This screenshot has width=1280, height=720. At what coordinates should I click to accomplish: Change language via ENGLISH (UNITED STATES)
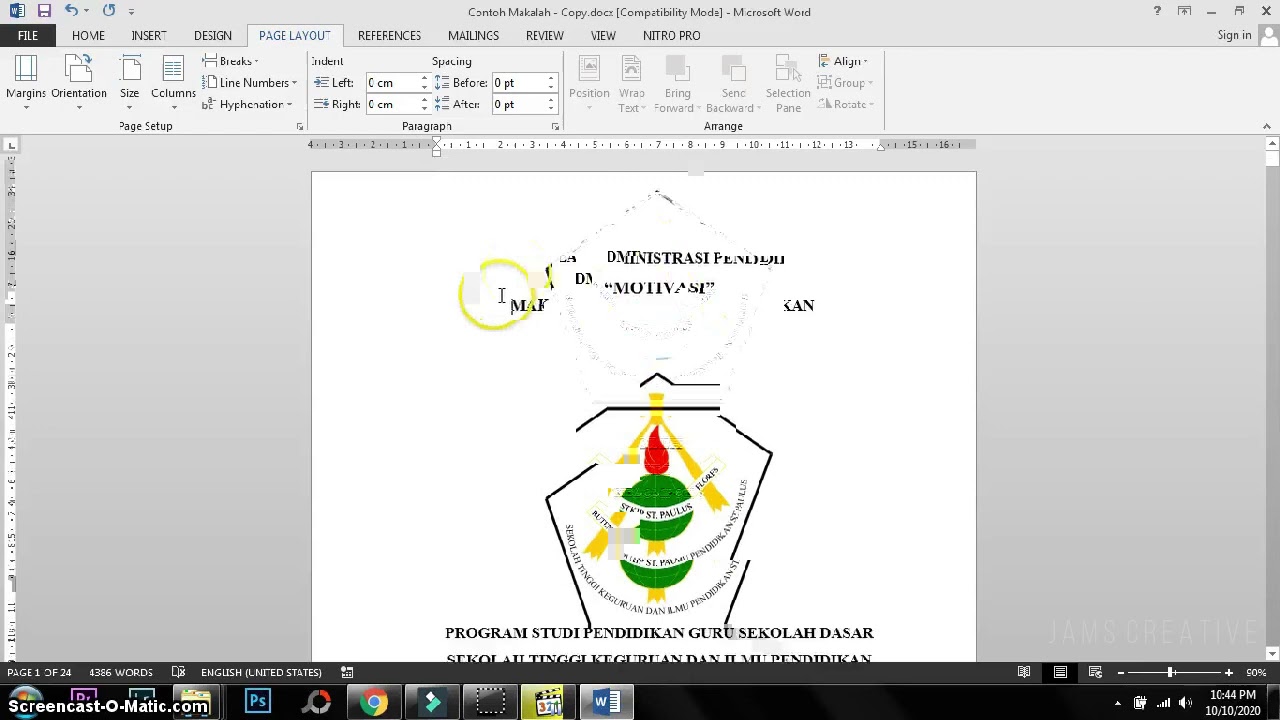point(261,672)
